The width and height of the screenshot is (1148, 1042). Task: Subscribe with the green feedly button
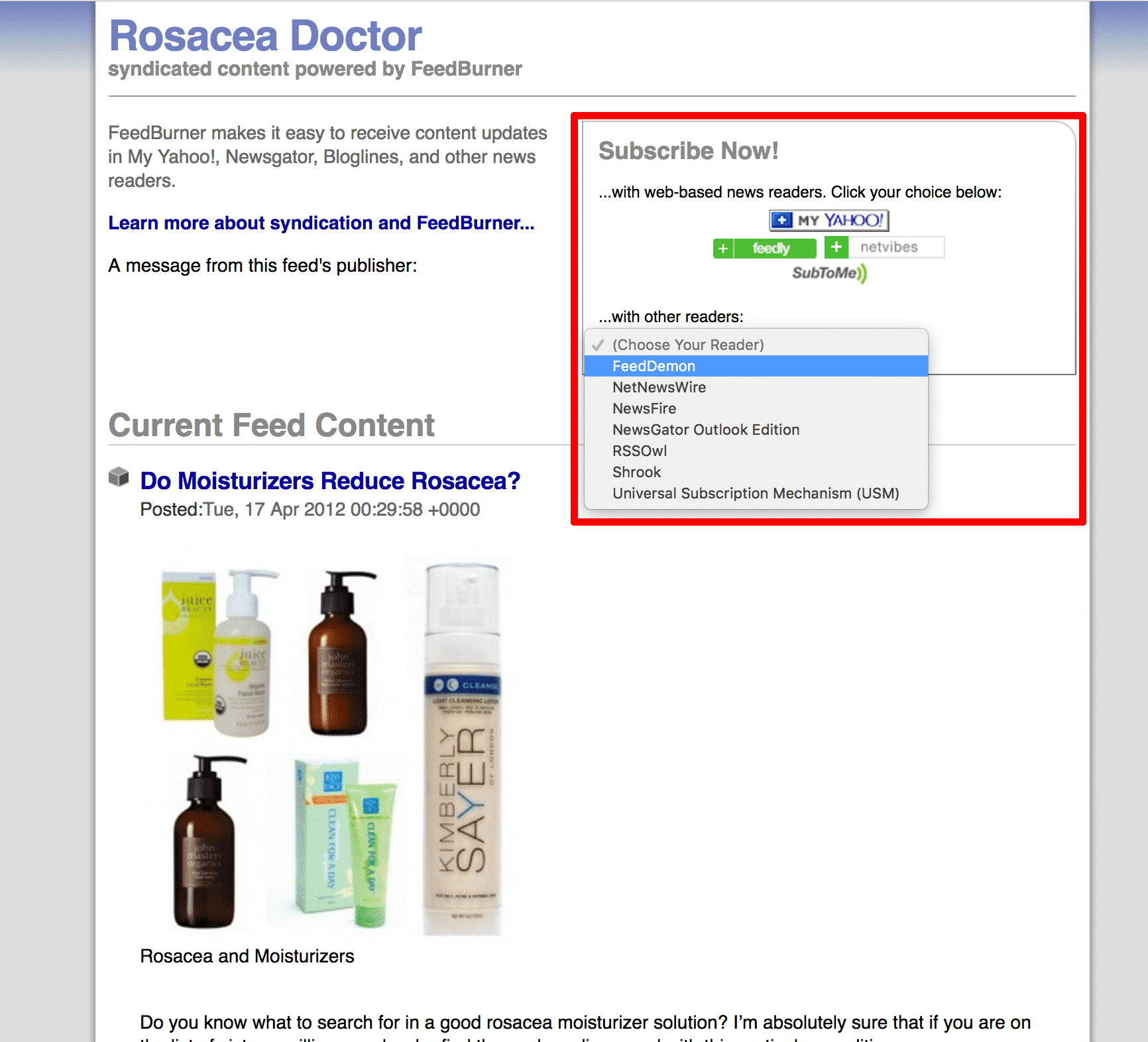764,248
